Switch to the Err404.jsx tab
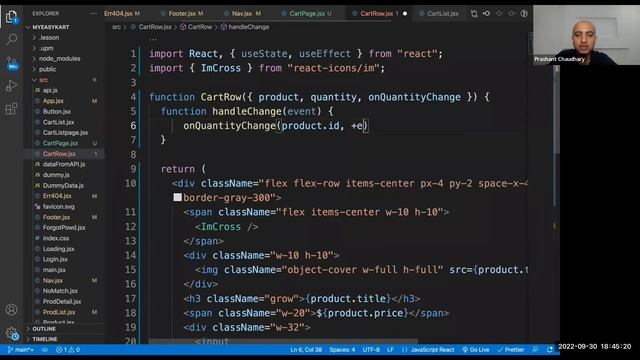This screenshot has height=360, width=640. coord(122,13)
